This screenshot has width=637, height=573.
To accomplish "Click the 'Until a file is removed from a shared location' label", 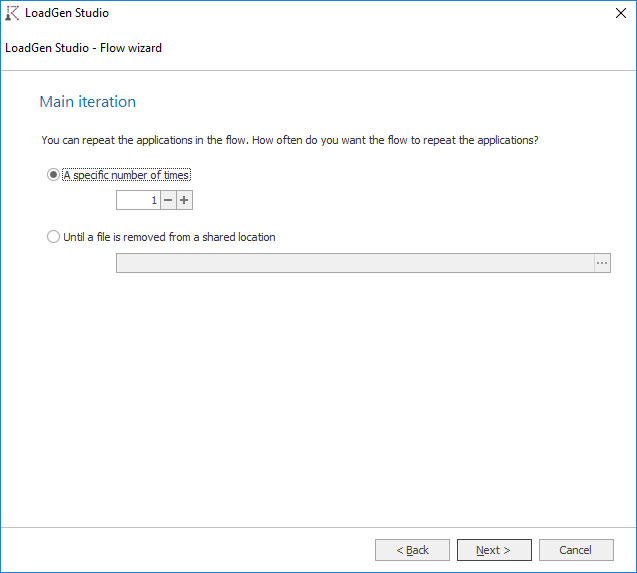I will click(169, 237).
